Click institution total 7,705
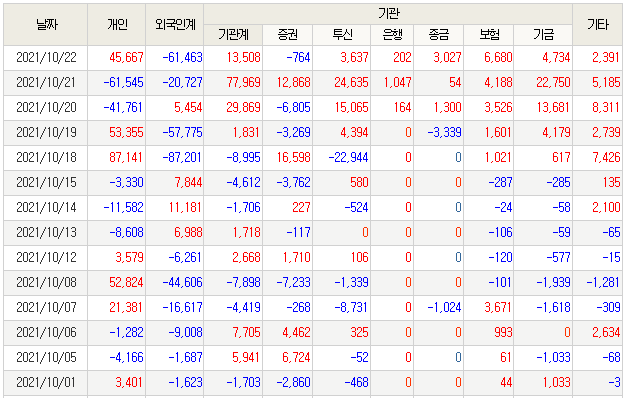This screenshot has height=398, width=626. pyautogui.click(x=247, y=333)
